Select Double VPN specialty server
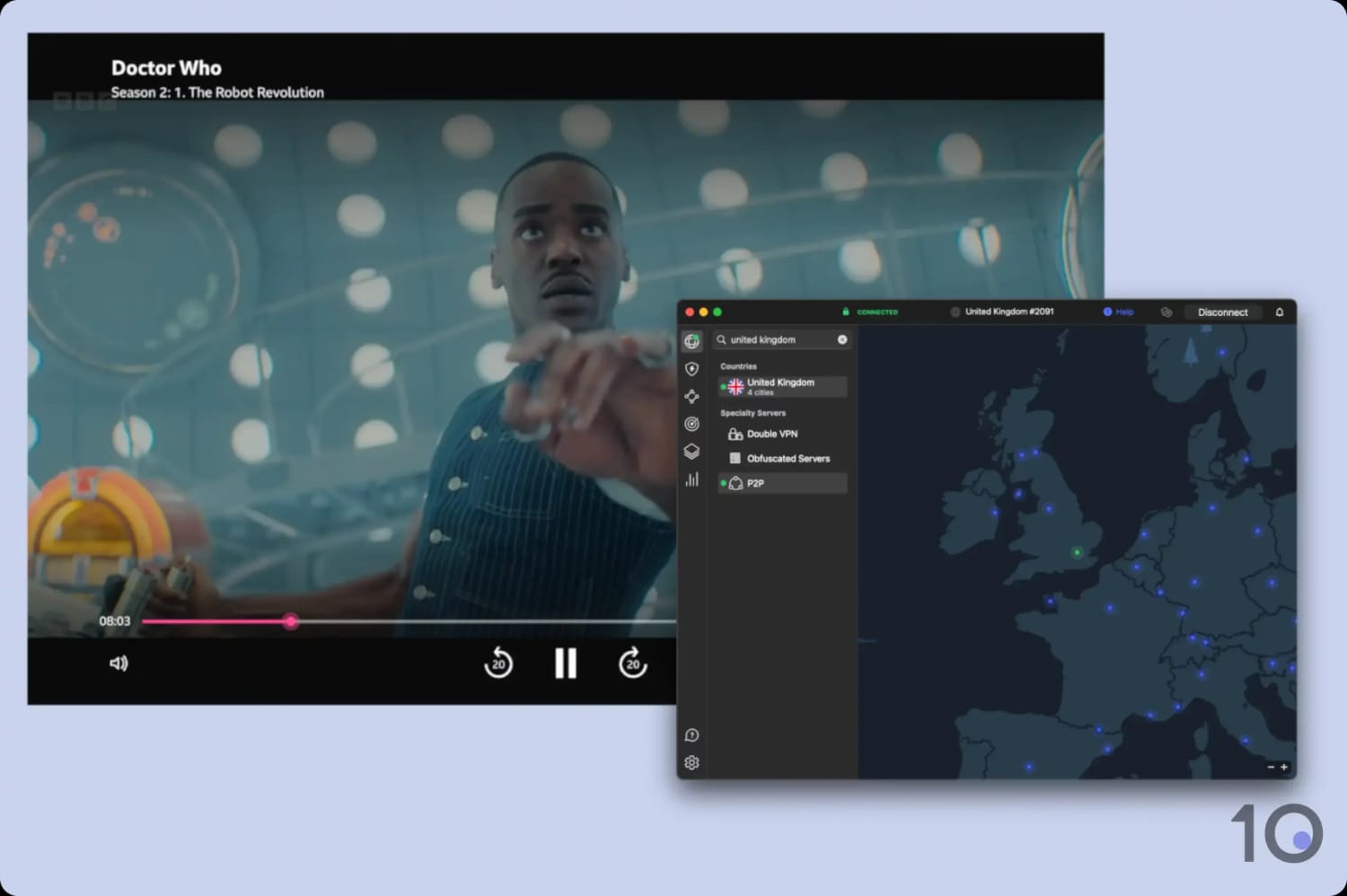Image resolution: width=1347 pixels, height=896 pixels. (x=782, y=434)
